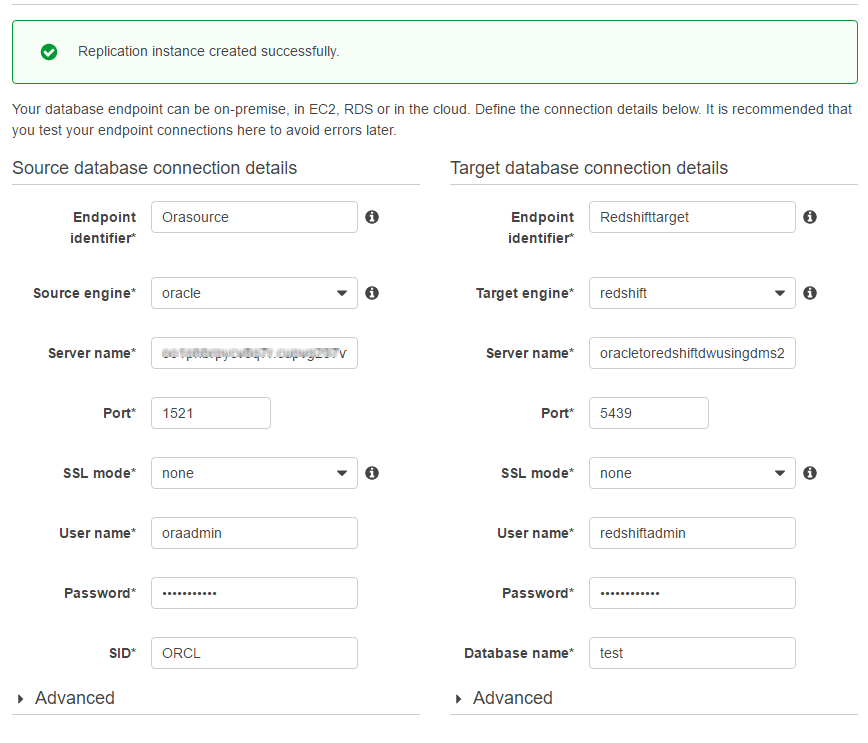This screenshot has height=743, width=868.
Task: Click the Redshifttarget endpoint identifier field
Action: 692,217
